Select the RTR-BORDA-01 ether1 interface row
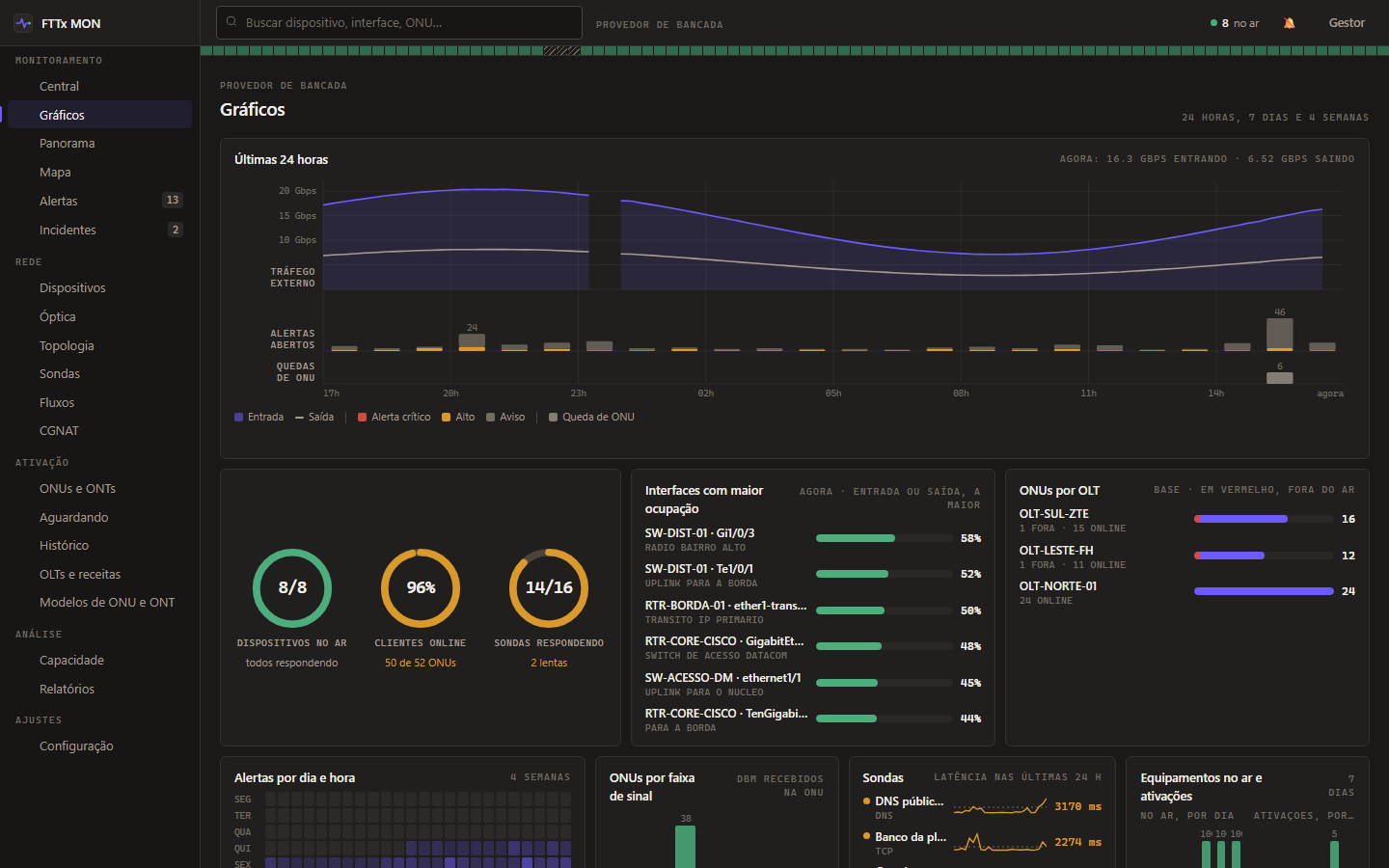Image resolution: width=1389 pixels, height=868 pixels. click(813, 612)
